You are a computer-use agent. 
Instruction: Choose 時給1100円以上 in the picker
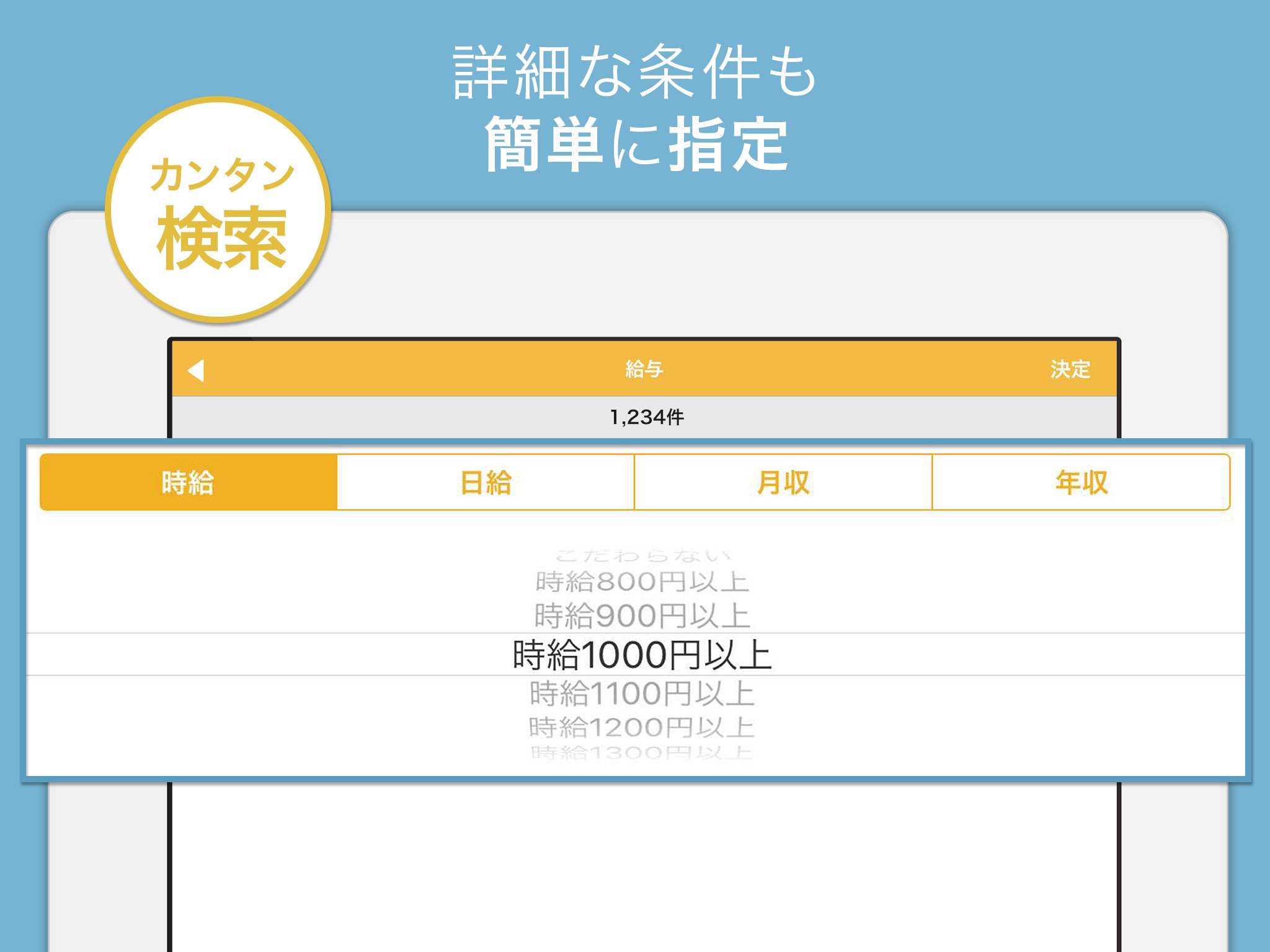642,694
